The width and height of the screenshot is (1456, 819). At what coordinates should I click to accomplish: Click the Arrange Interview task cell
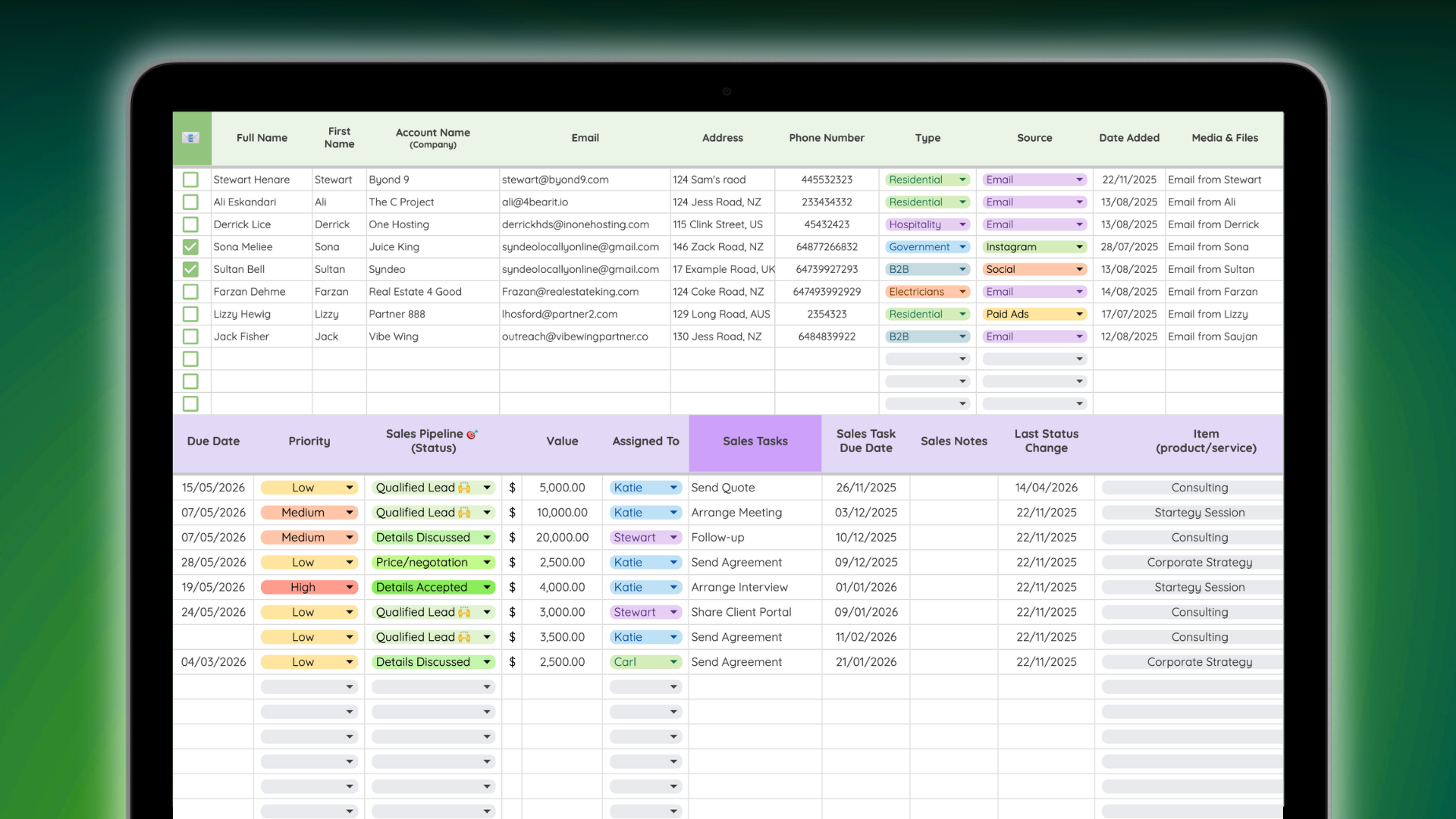pyautogui.click(x=755, y=587)
